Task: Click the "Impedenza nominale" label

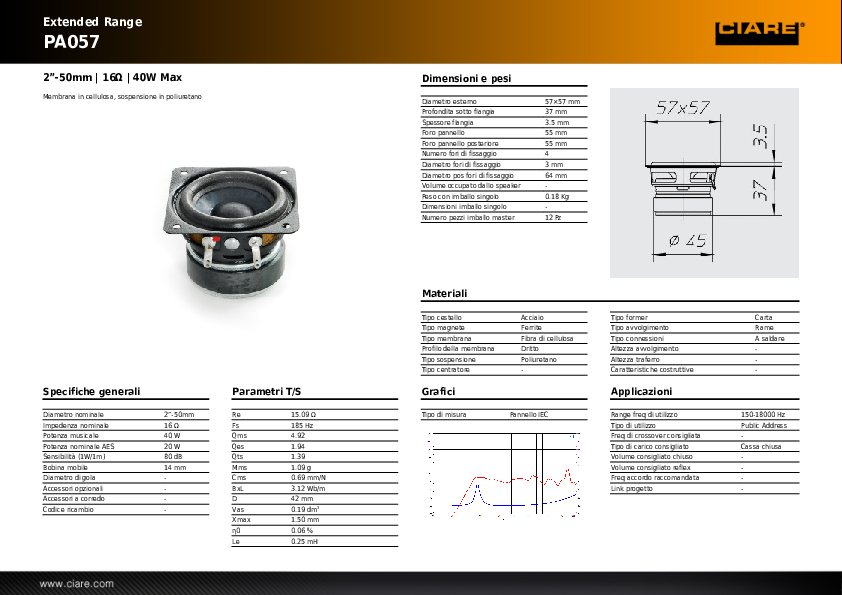Action: pos(76,425)
